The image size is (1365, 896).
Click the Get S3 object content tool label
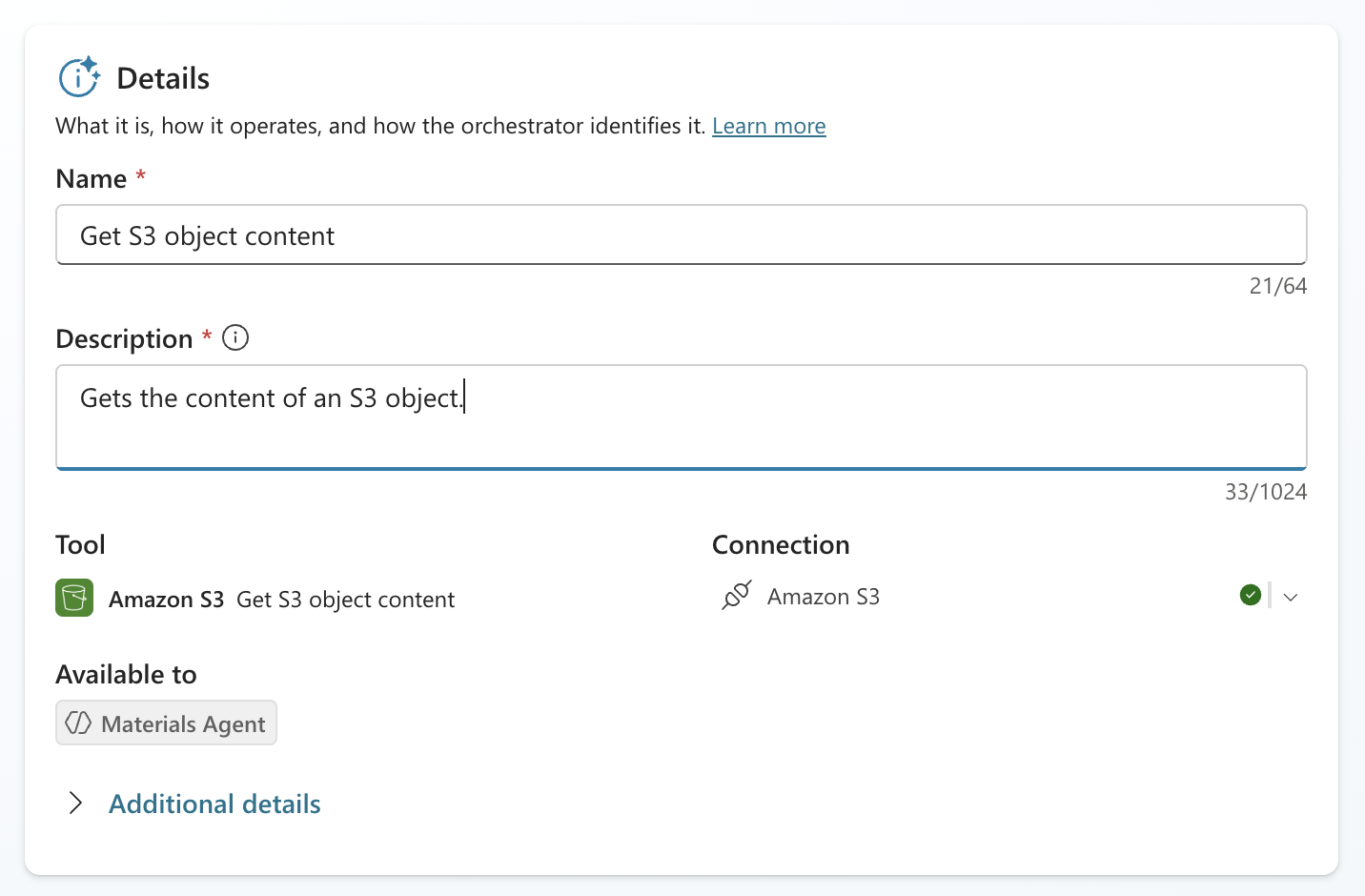point(345,599)
